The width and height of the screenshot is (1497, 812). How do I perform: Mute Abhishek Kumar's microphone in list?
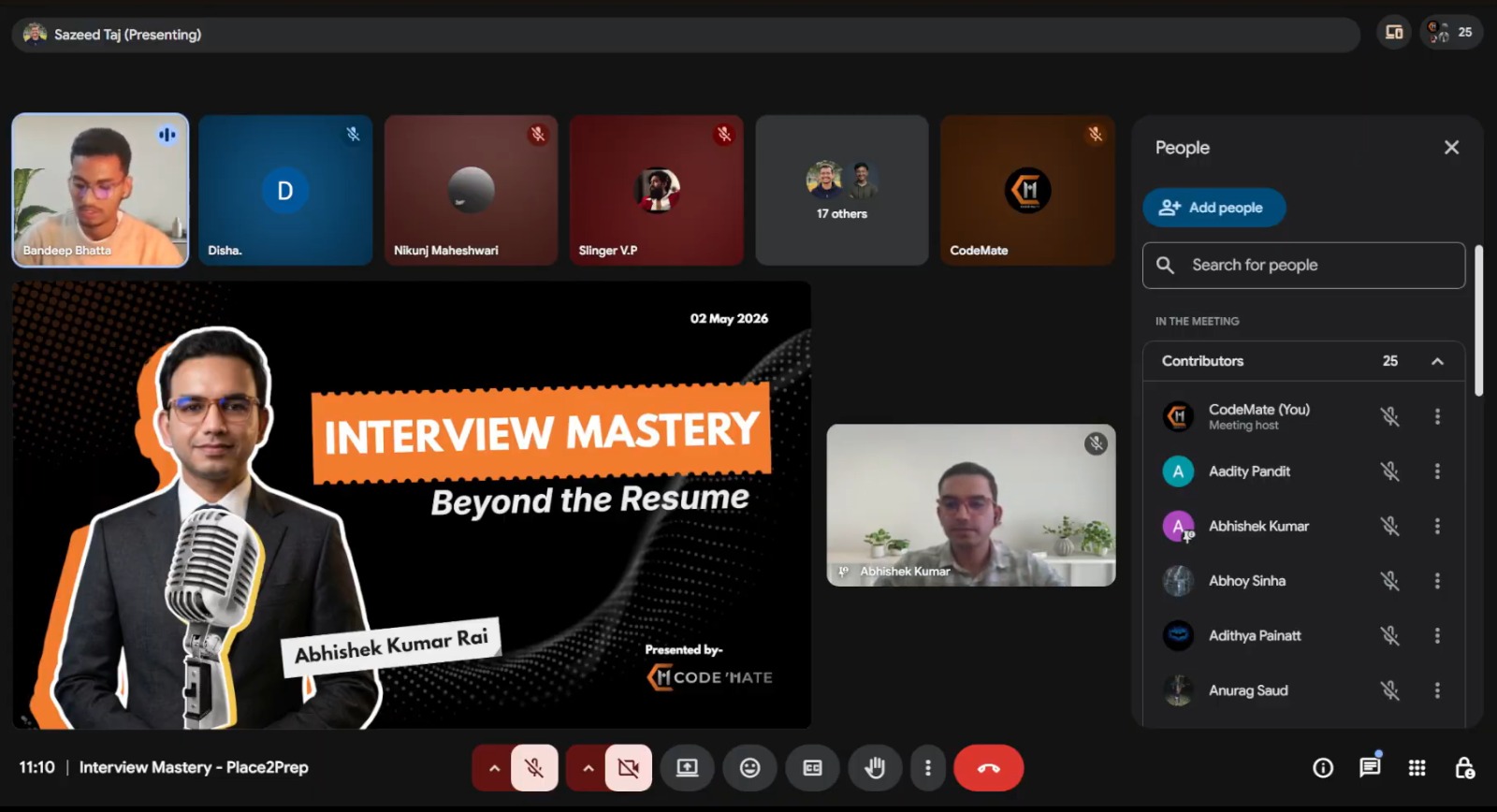tap(1390, 527)
